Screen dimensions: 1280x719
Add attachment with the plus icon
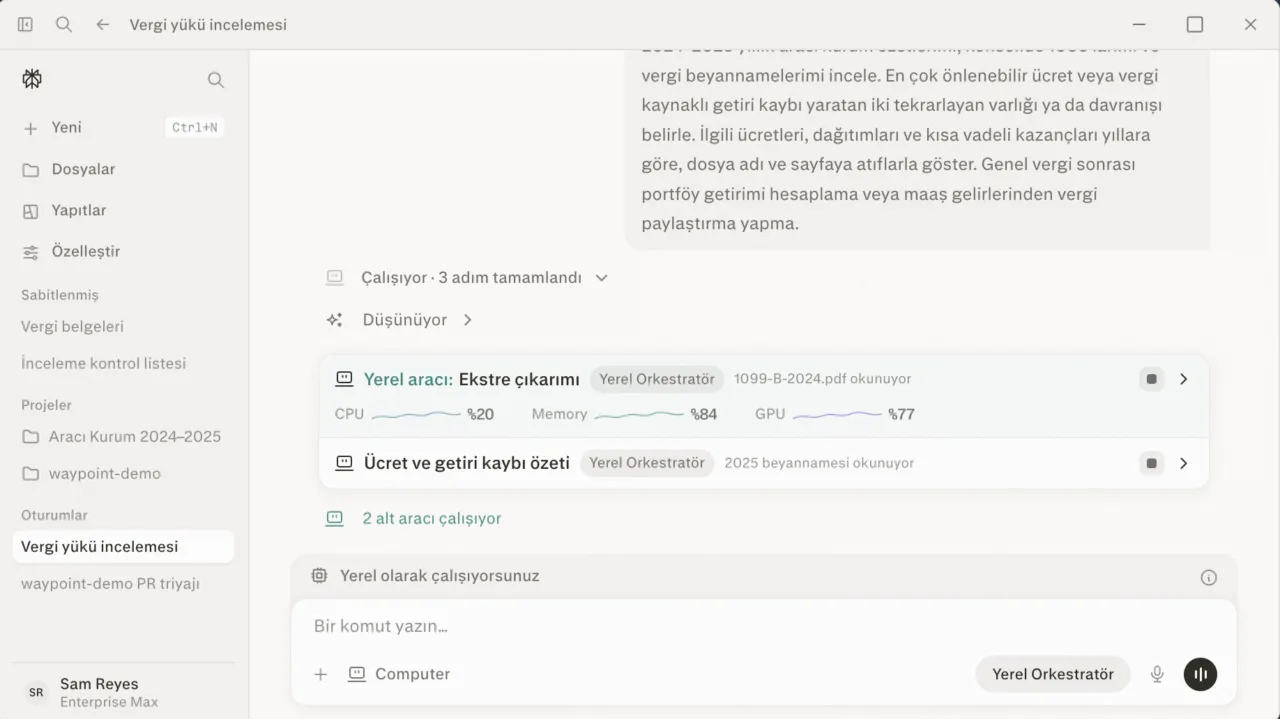tap(321, 674)
